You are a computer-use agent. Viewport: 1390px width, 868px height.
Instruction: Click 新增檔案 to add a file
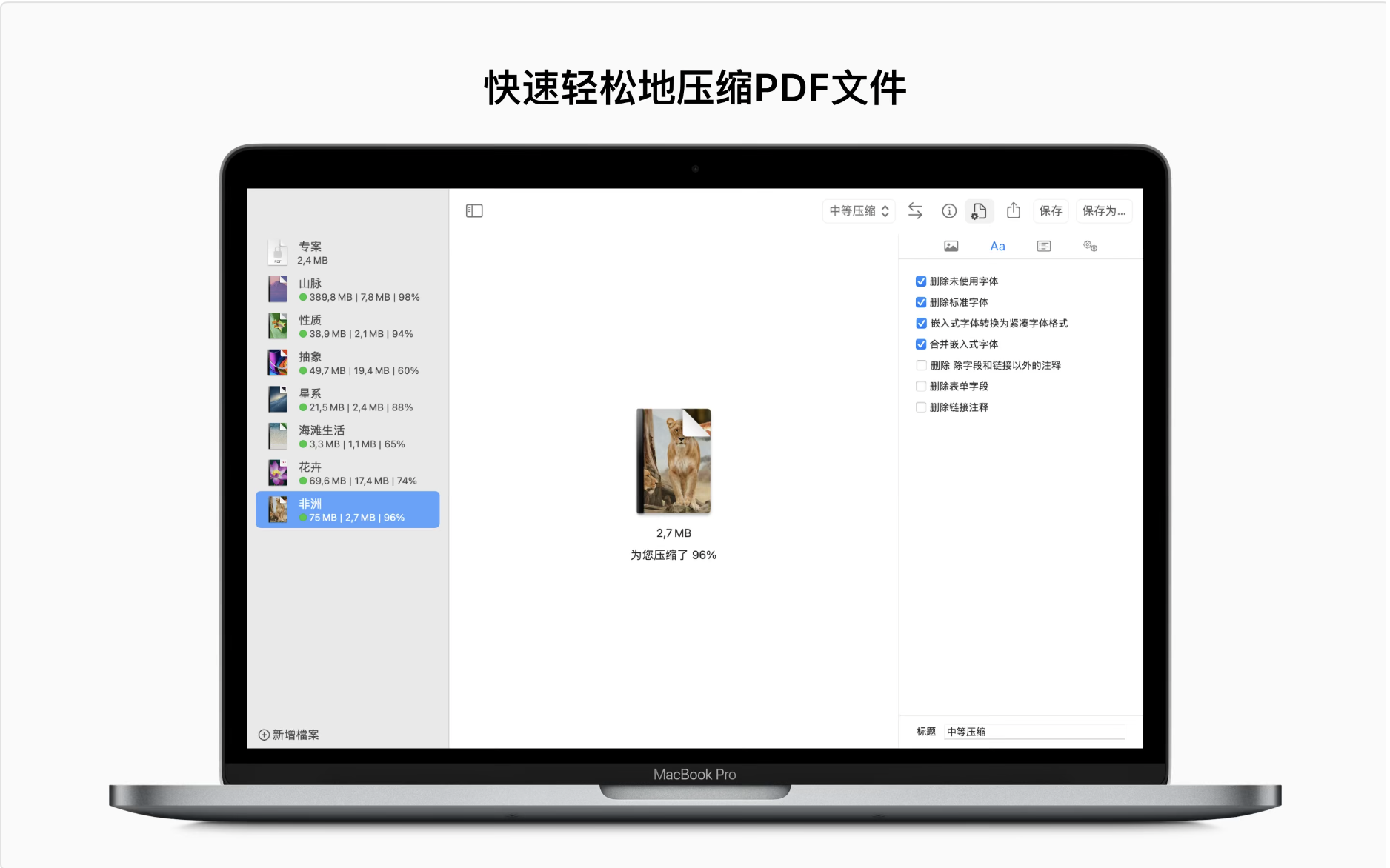(289, 735)
